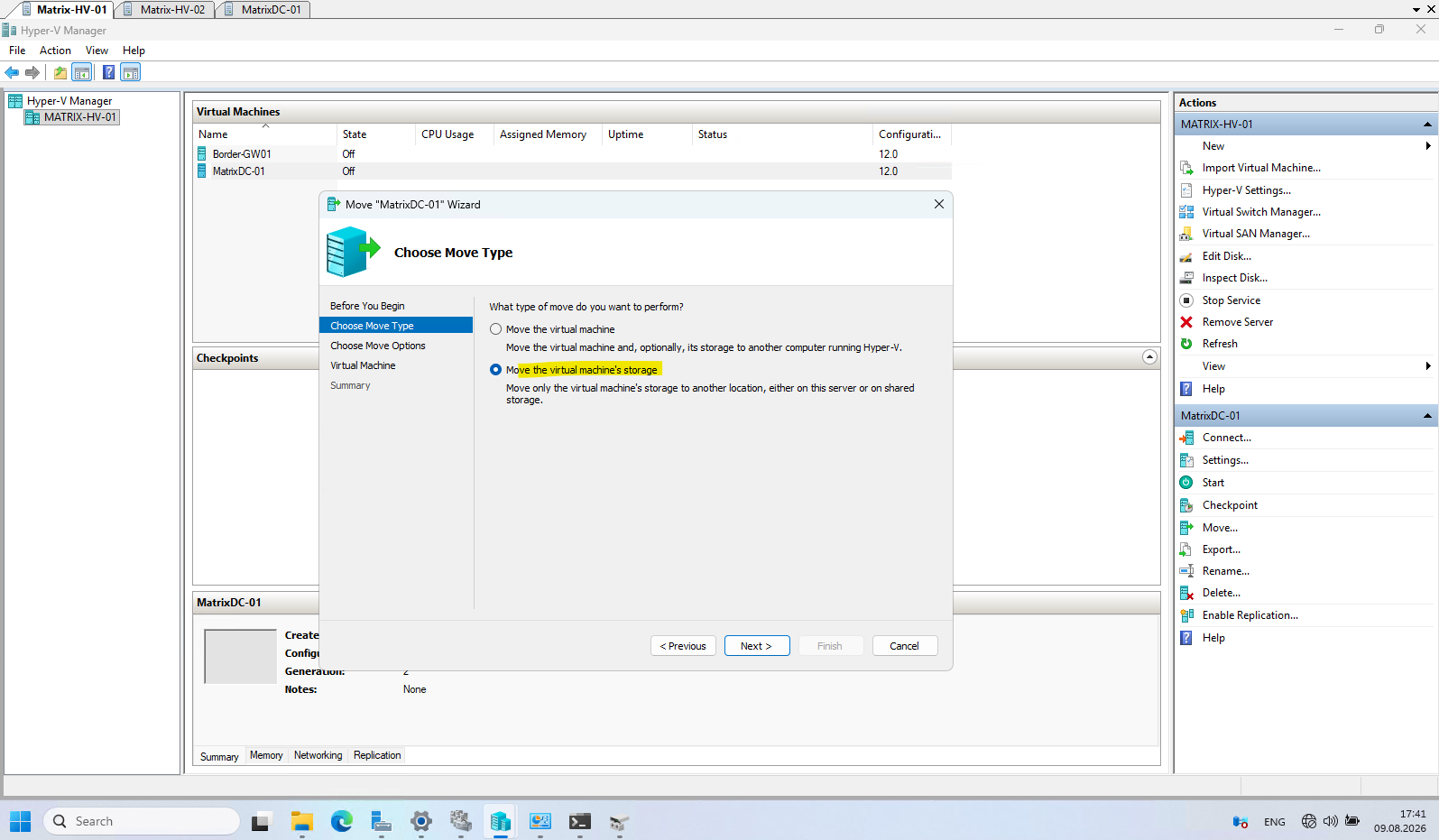Click Show/Hide Action Pane toolbar icon
The image size is (1439, 840).
(x=131, y=72)
